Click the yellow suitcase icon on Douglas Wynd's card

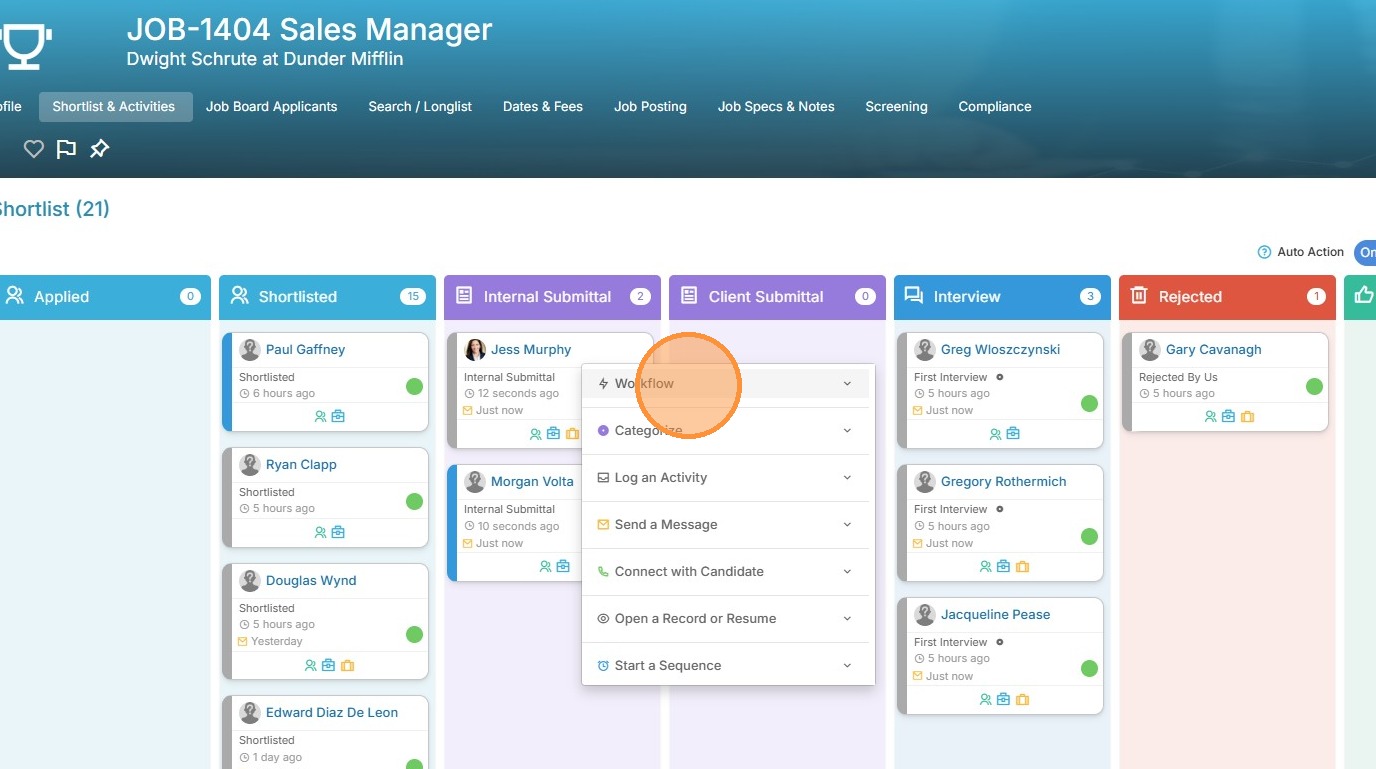click(x=347, y=665)
